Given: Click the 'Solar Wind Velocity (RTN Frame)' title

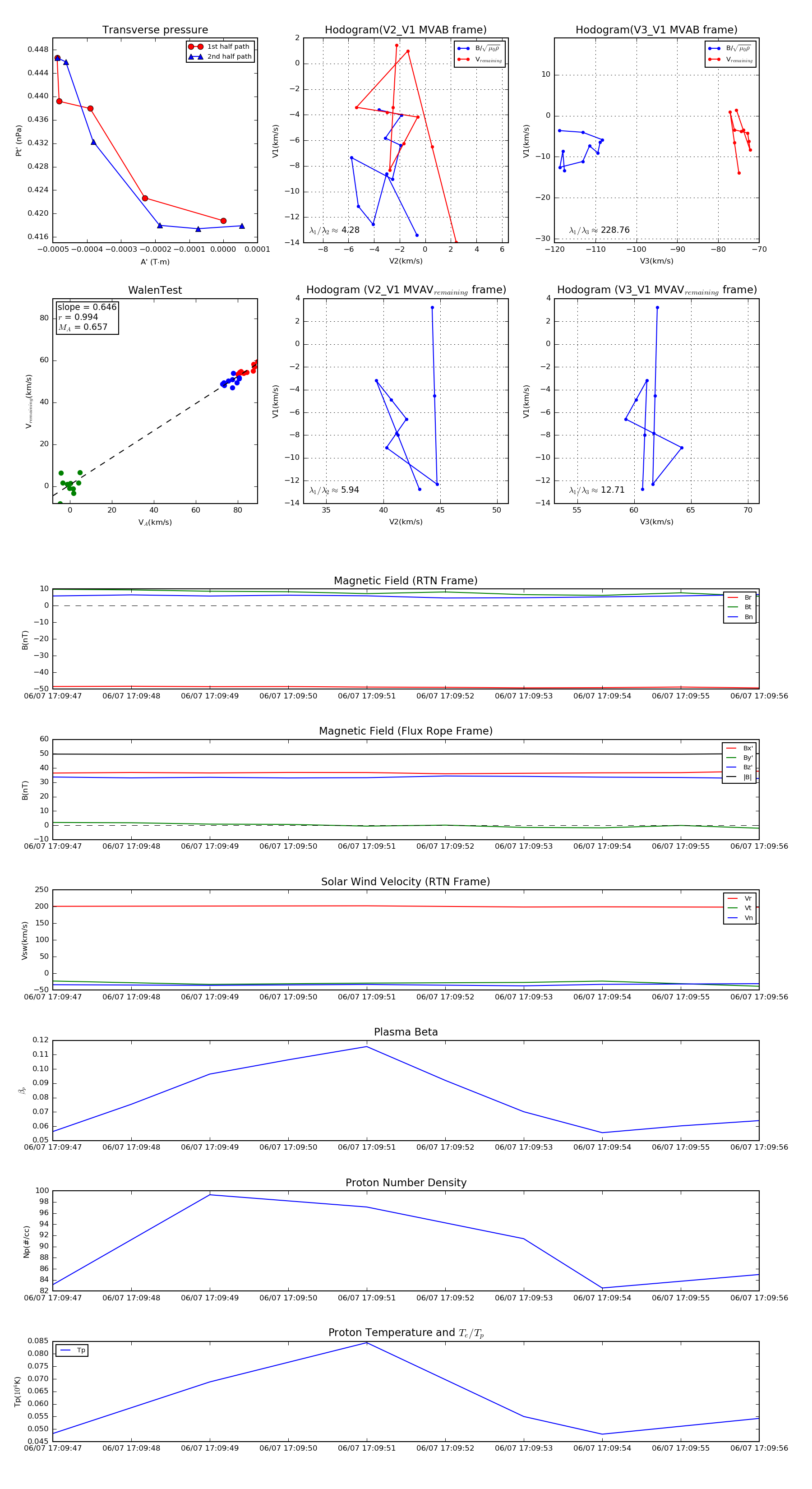Looking at the screenshot, I should pos(406,882).
